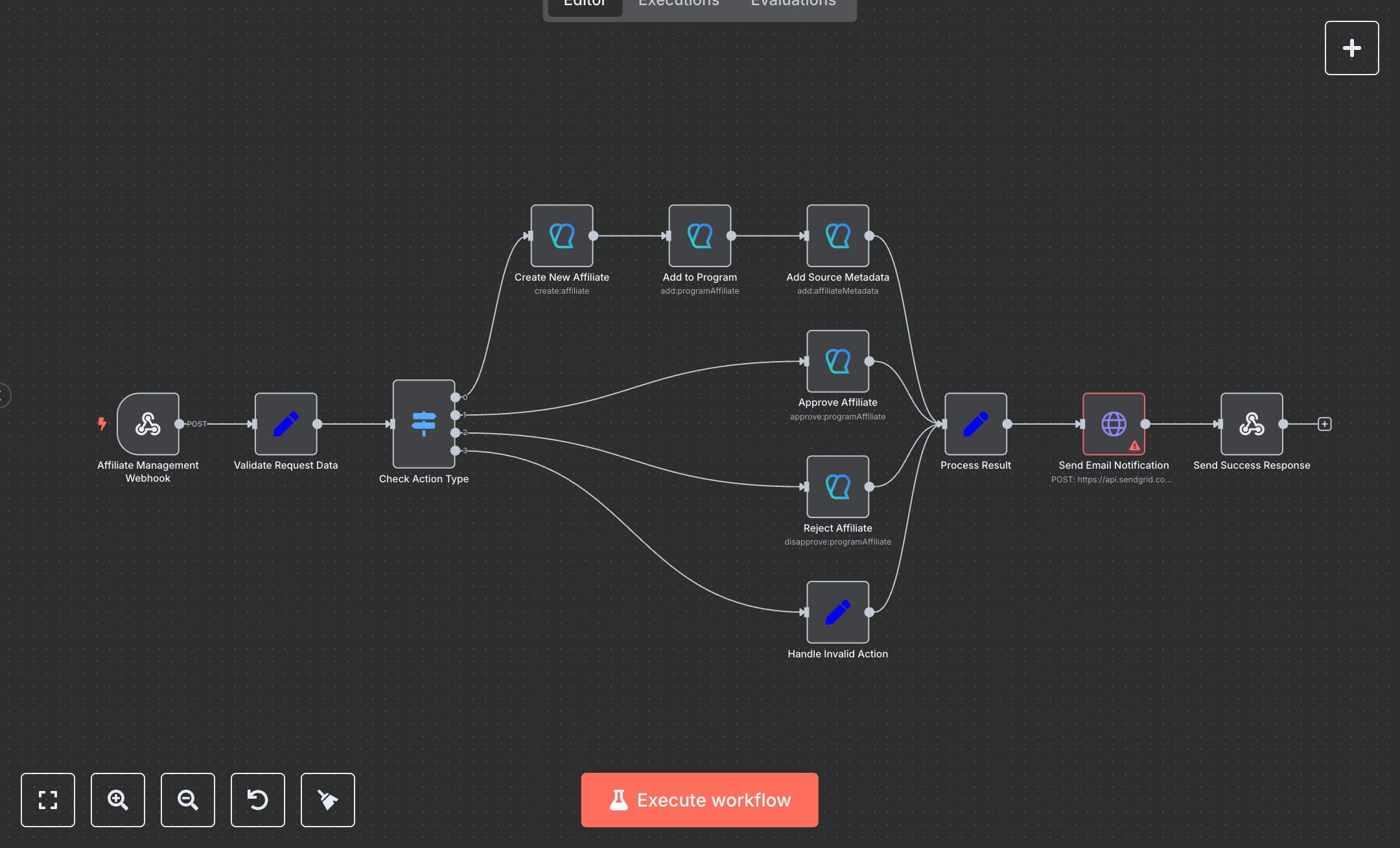Open the Add to Program node
Screen dimensions: 1400x848
coord(699,236)
